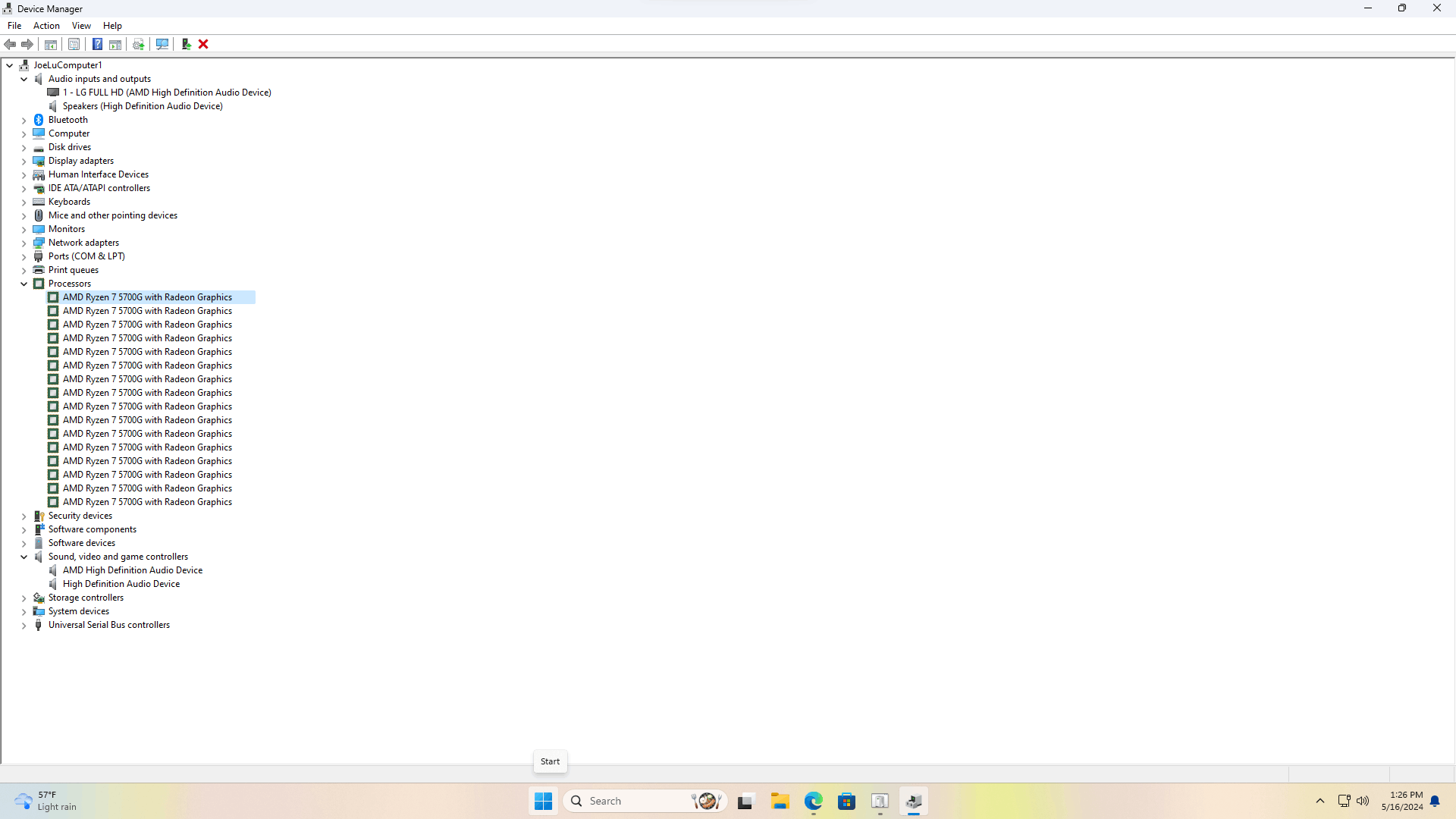Select AMD High Definition Audio Device
This screenshot has height=819, width=1456.
[132, 570]
